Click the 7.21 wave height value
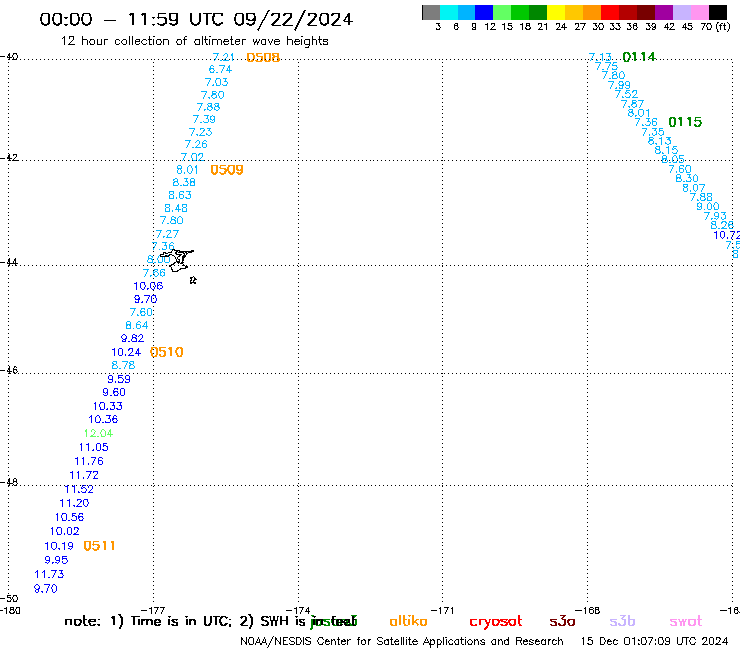The image size is (740, 650). point(224,57)
